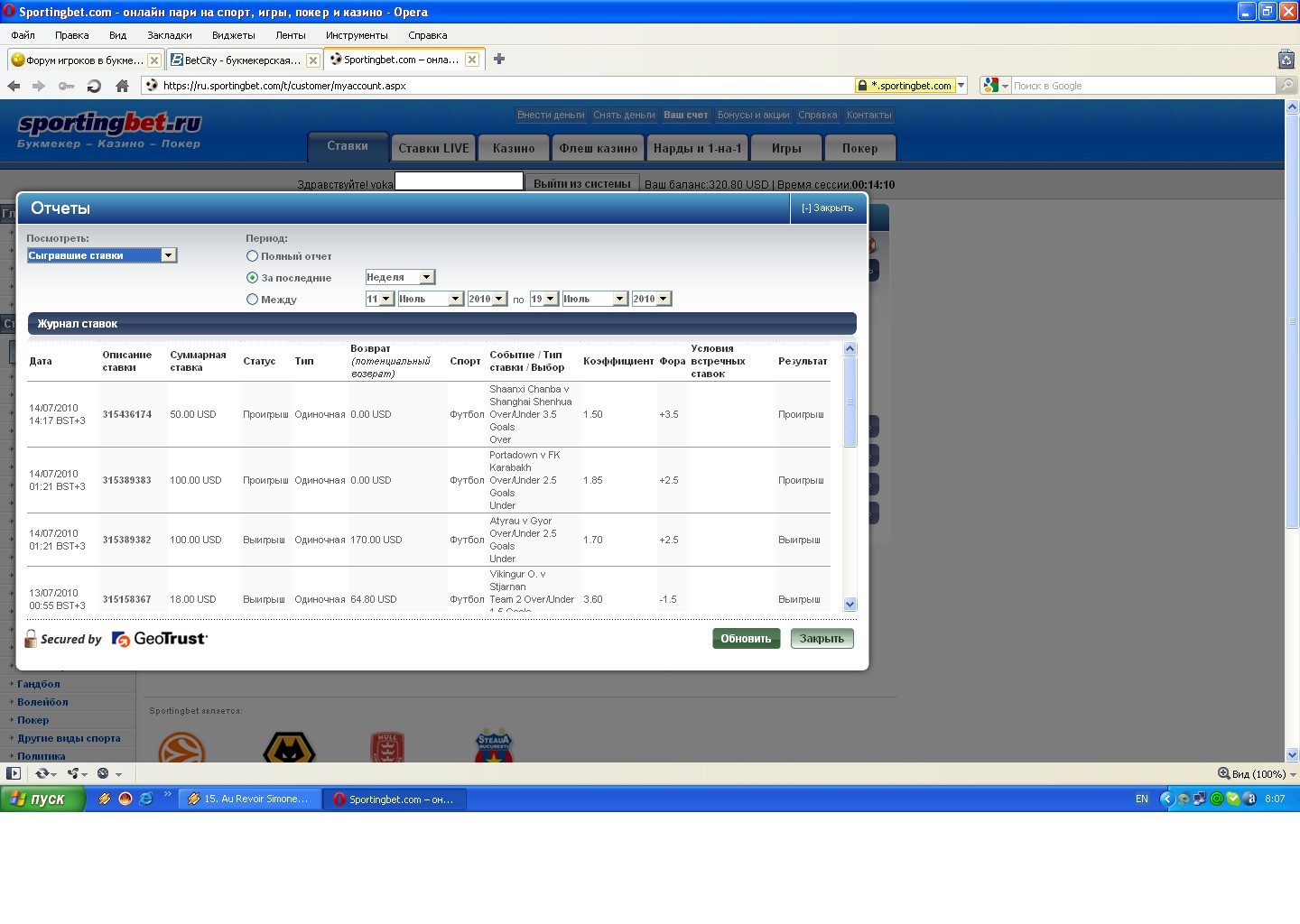
Task: Open the Opera Link sync status icon
Action: tap(44, 773)
